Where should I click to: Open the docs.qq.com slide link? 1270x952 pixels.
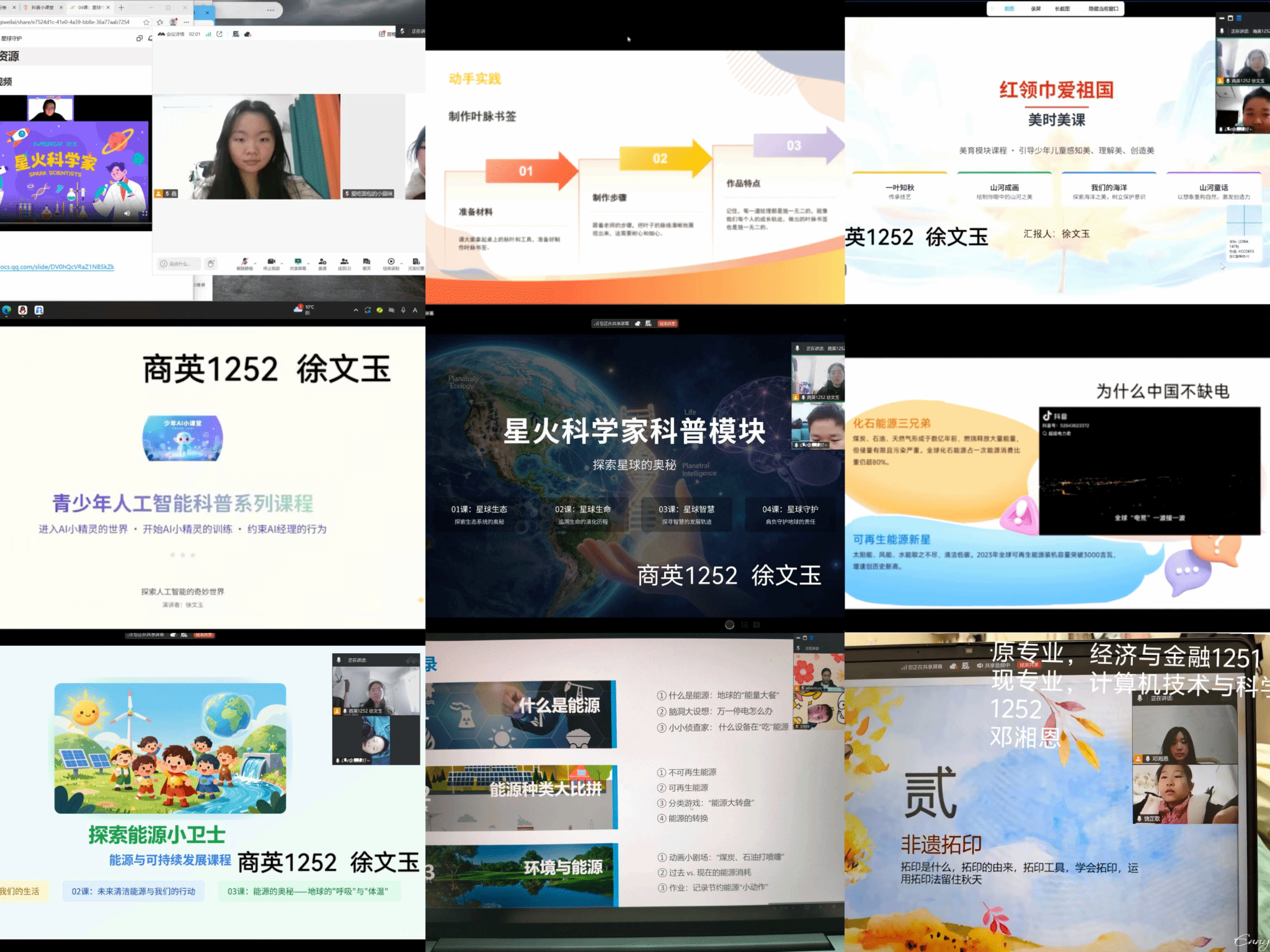click(57, 267)
